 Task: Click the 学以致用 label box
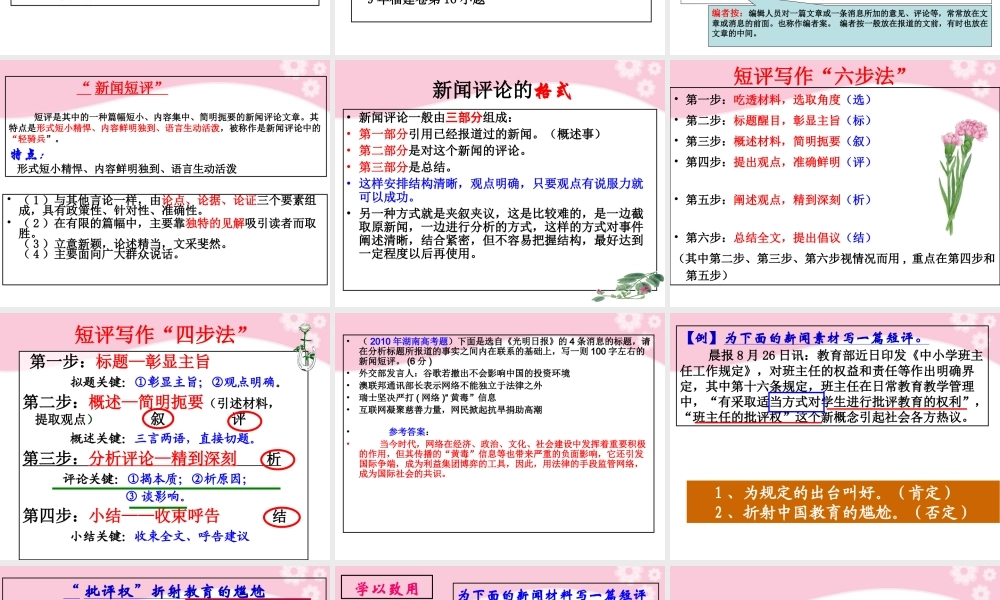[x=387, y=587]
